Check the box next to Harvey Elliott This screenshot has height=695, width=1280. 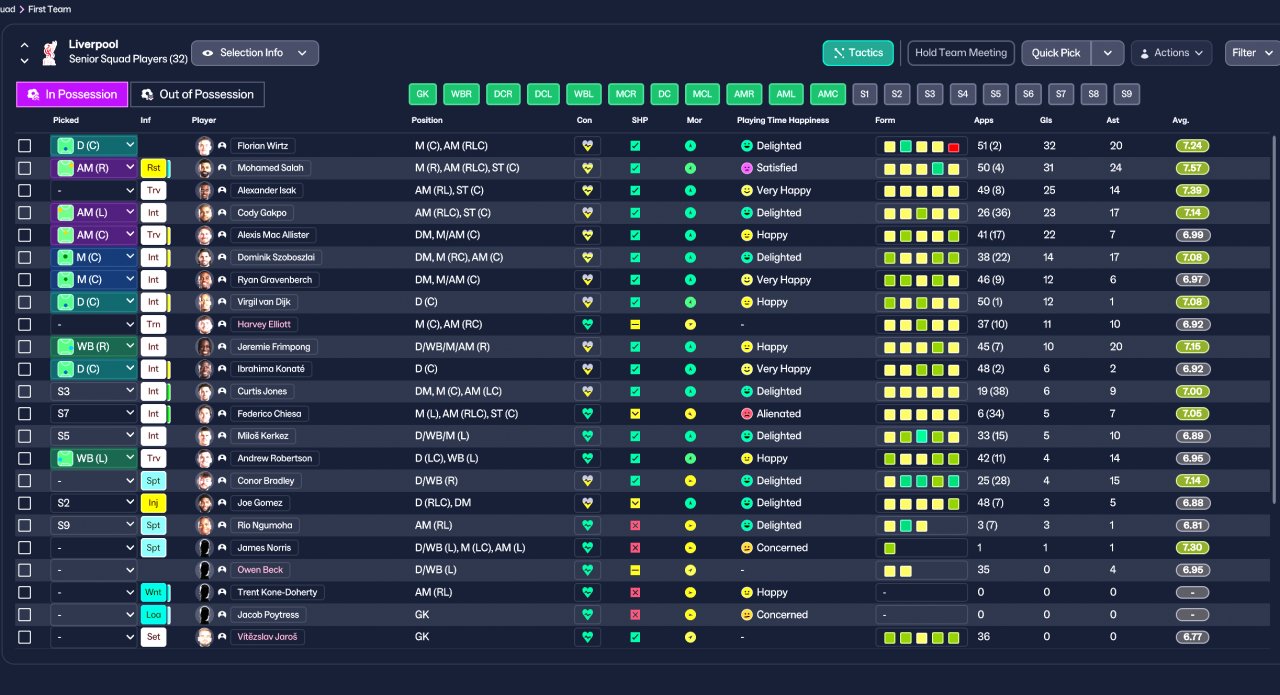pos(25,325)
